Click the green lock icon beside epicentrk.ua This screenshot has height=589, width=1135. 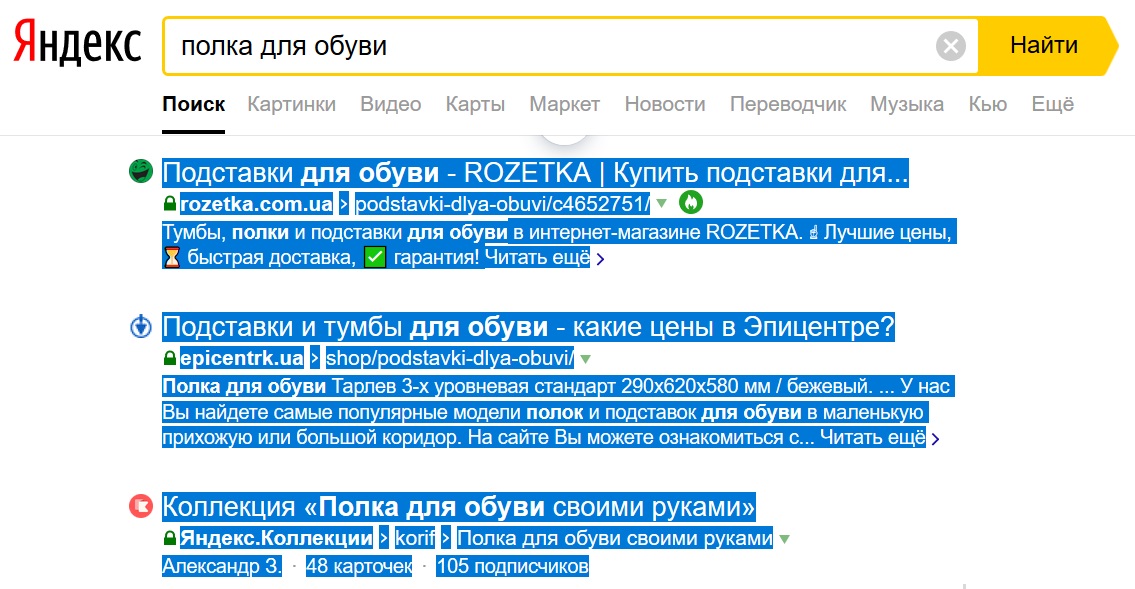click(x=169, y=359)
